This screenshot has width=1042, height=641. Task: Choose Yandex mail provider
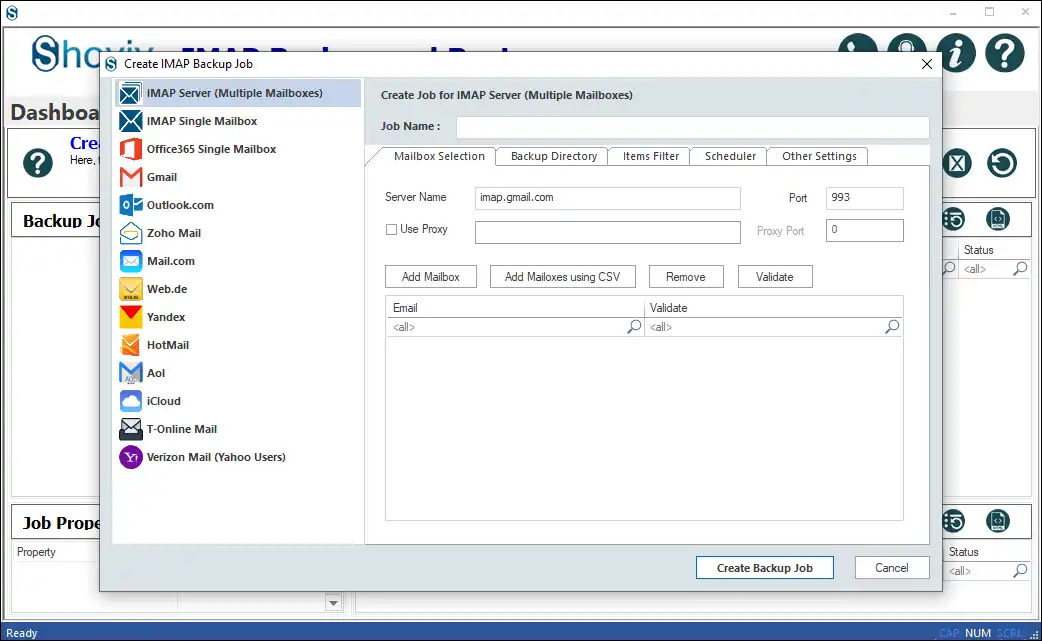pyautogui.click(x=238, y=317)
